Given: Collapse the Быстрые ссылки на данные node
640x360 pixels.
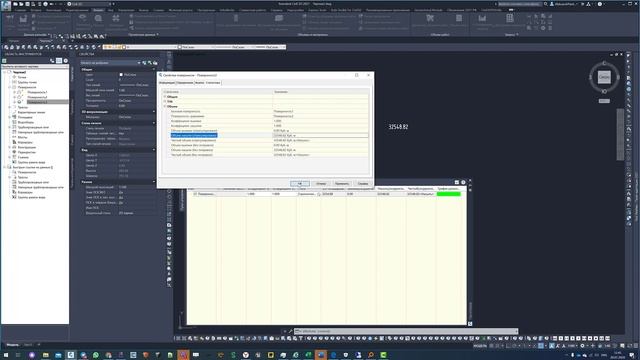Looking at the screenshot, I should coord(4,167).
